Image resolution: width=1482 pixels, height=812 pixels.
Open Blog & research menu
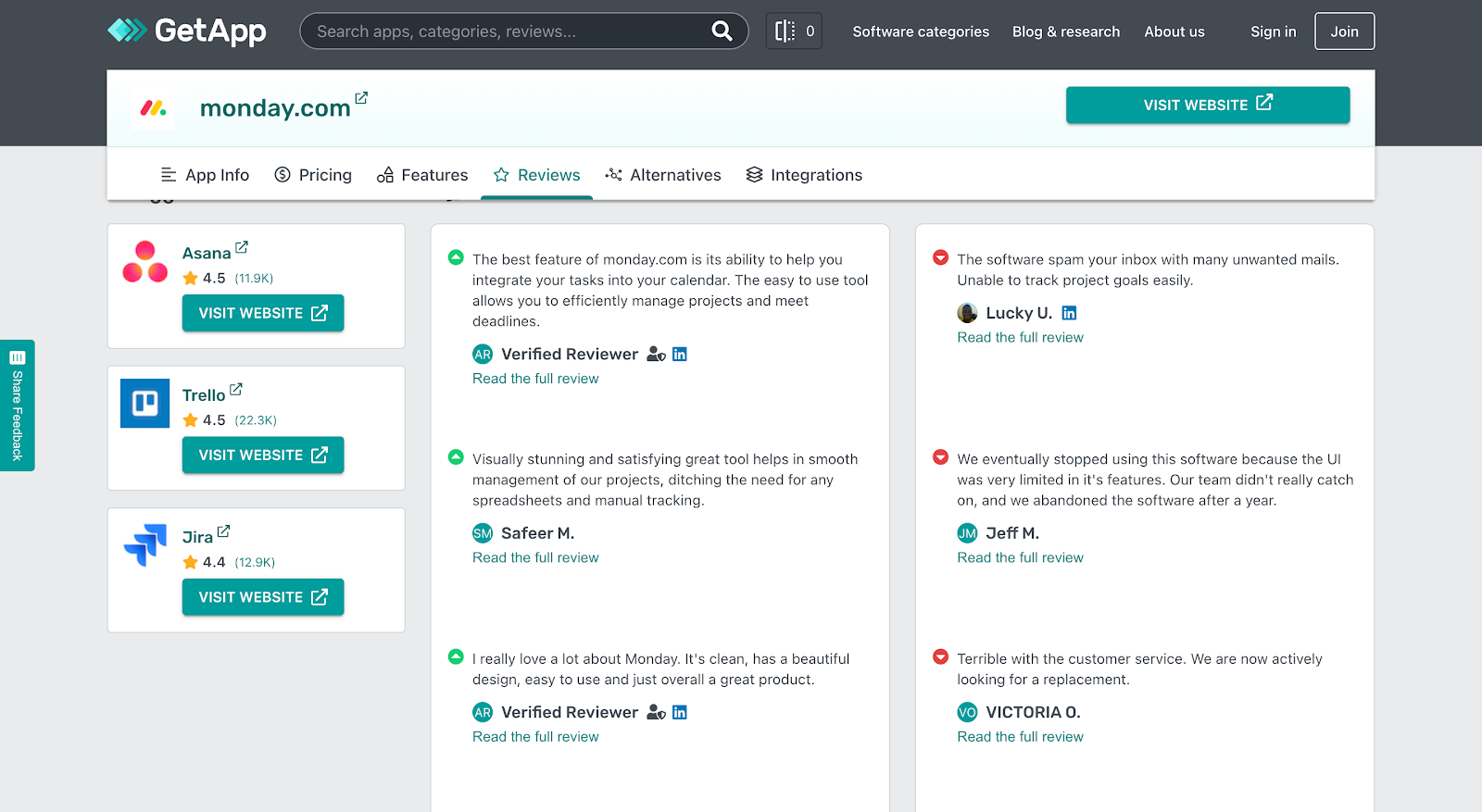(x=1066, y=31)
